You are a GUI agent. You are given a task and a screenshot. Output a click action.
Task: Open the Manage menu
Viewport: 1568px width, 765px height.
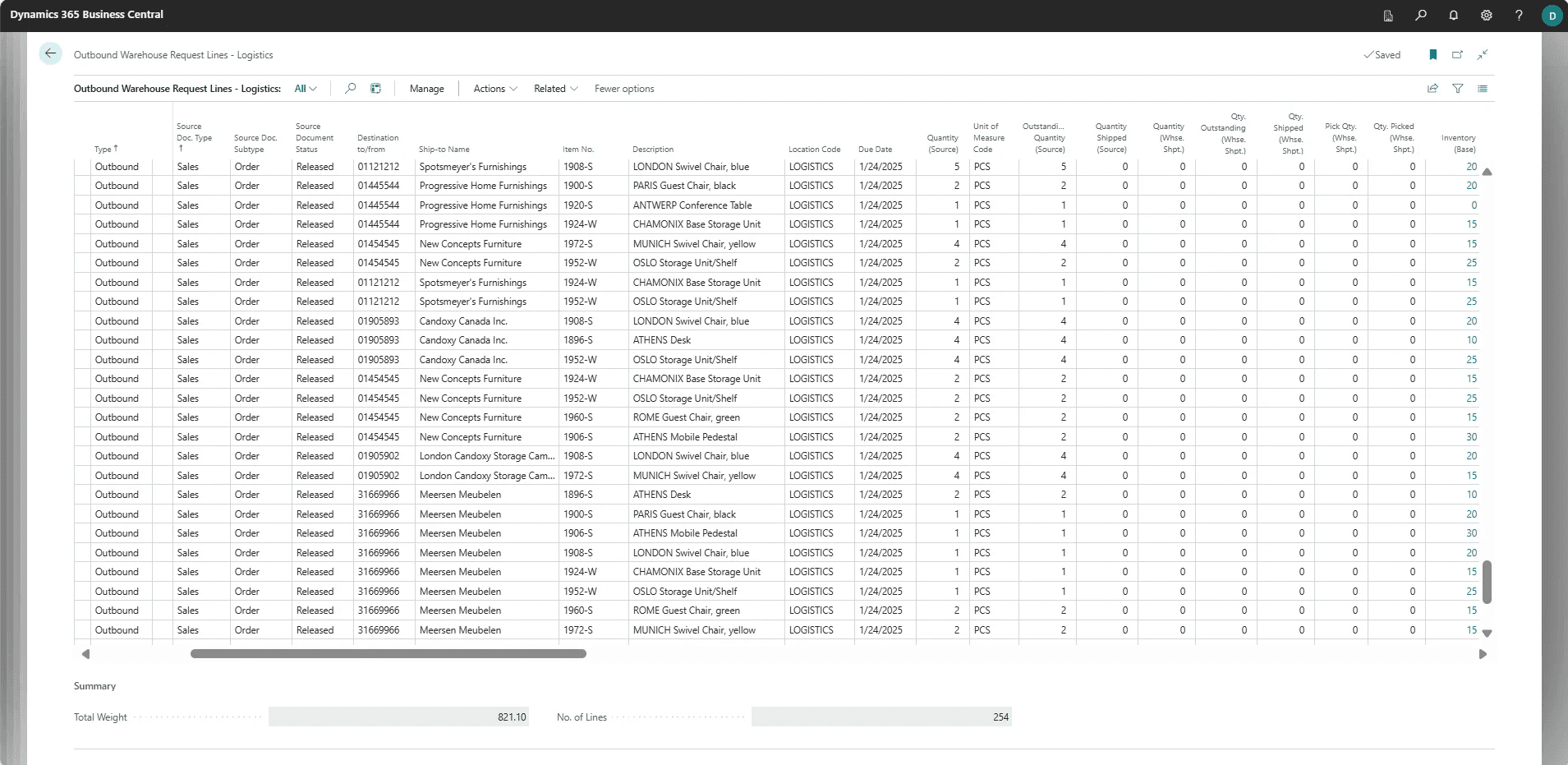pyautogui.click(x=427, y=89)
